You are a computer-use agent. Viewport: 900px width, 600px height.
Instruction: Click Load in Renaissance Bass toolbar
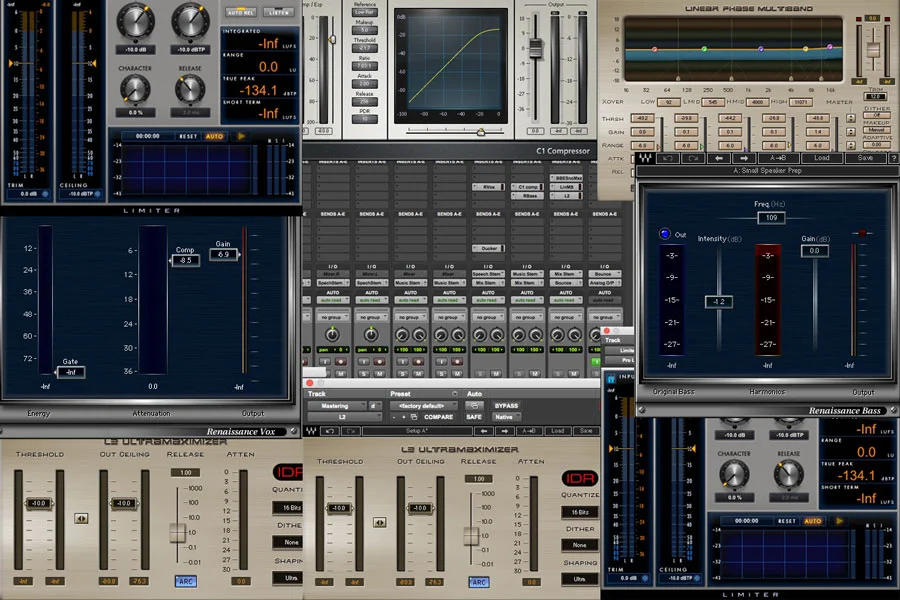click(821, 158)
